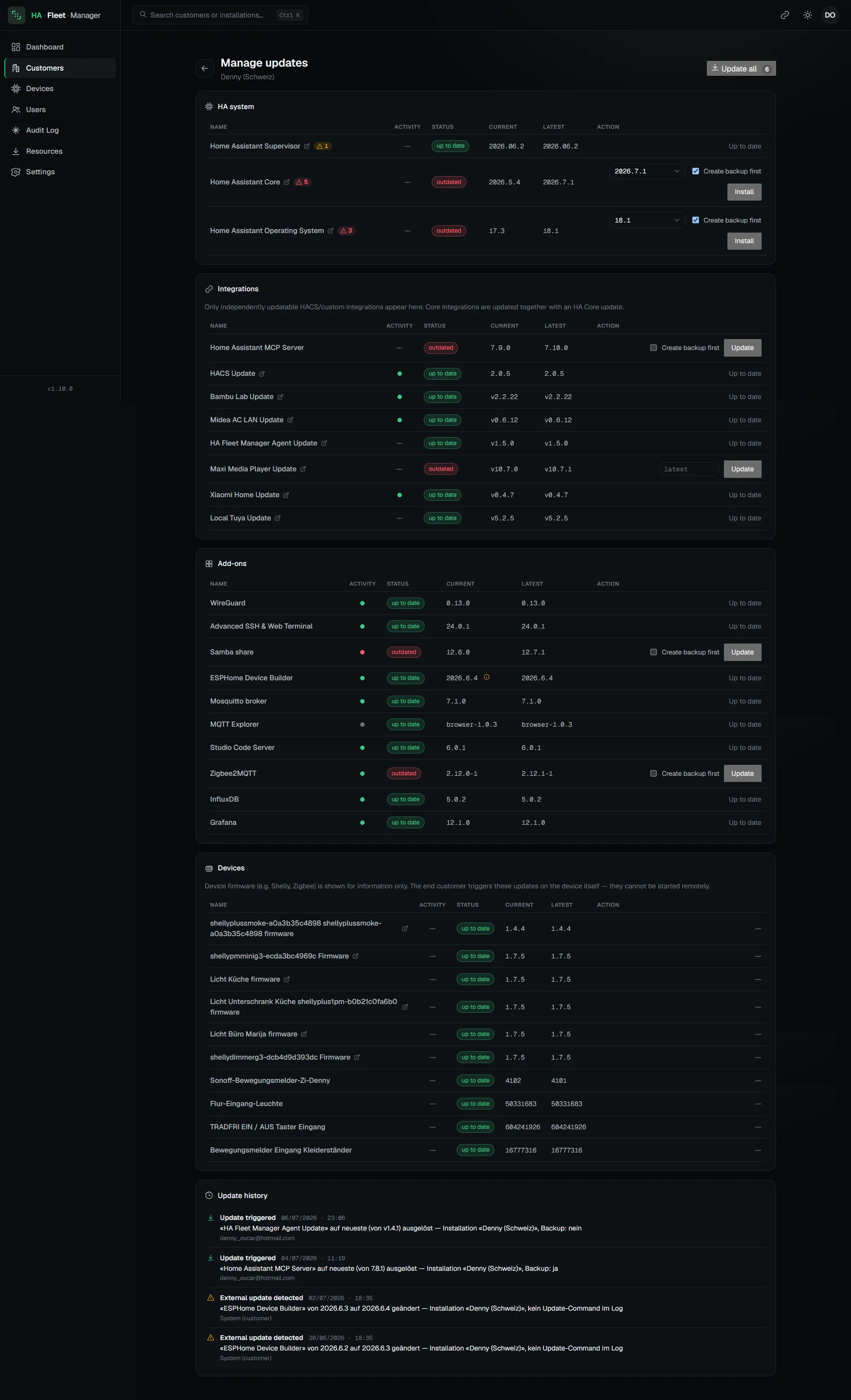Click the red activity dot for Samba share
Image resolution: width=851 pixels, height=1400 pixels.
tap(362, 652)
